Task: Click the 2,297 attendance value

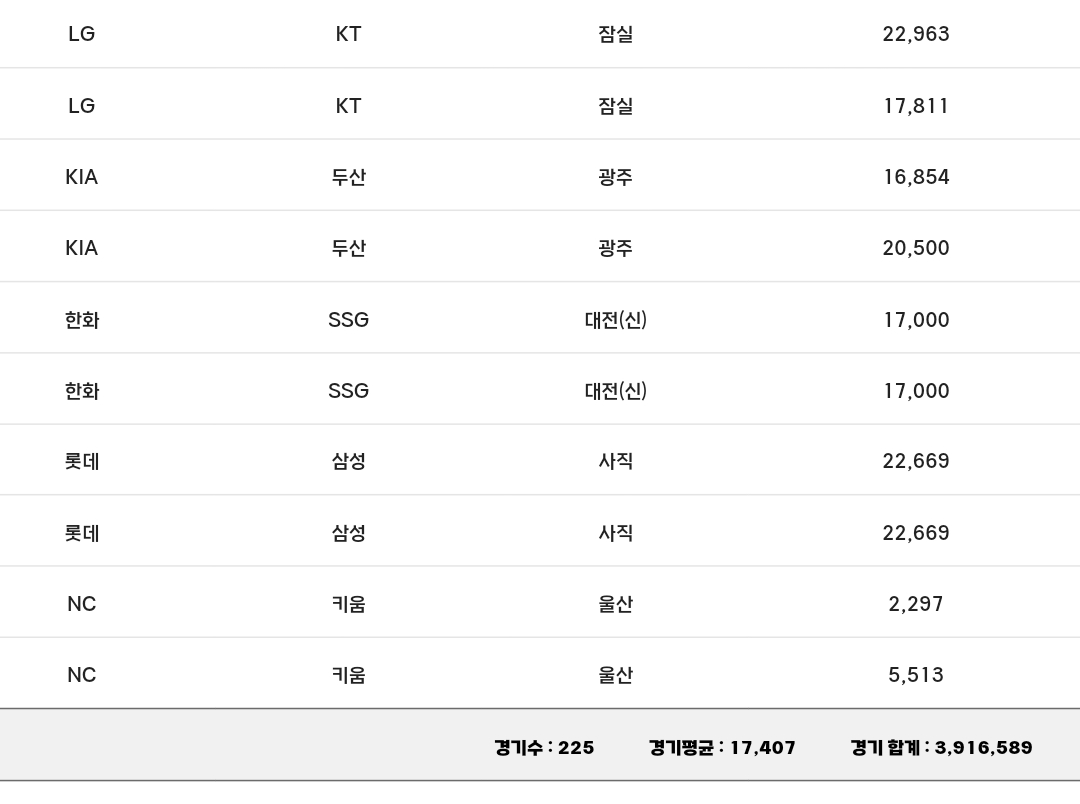Action: pos(915,604)
